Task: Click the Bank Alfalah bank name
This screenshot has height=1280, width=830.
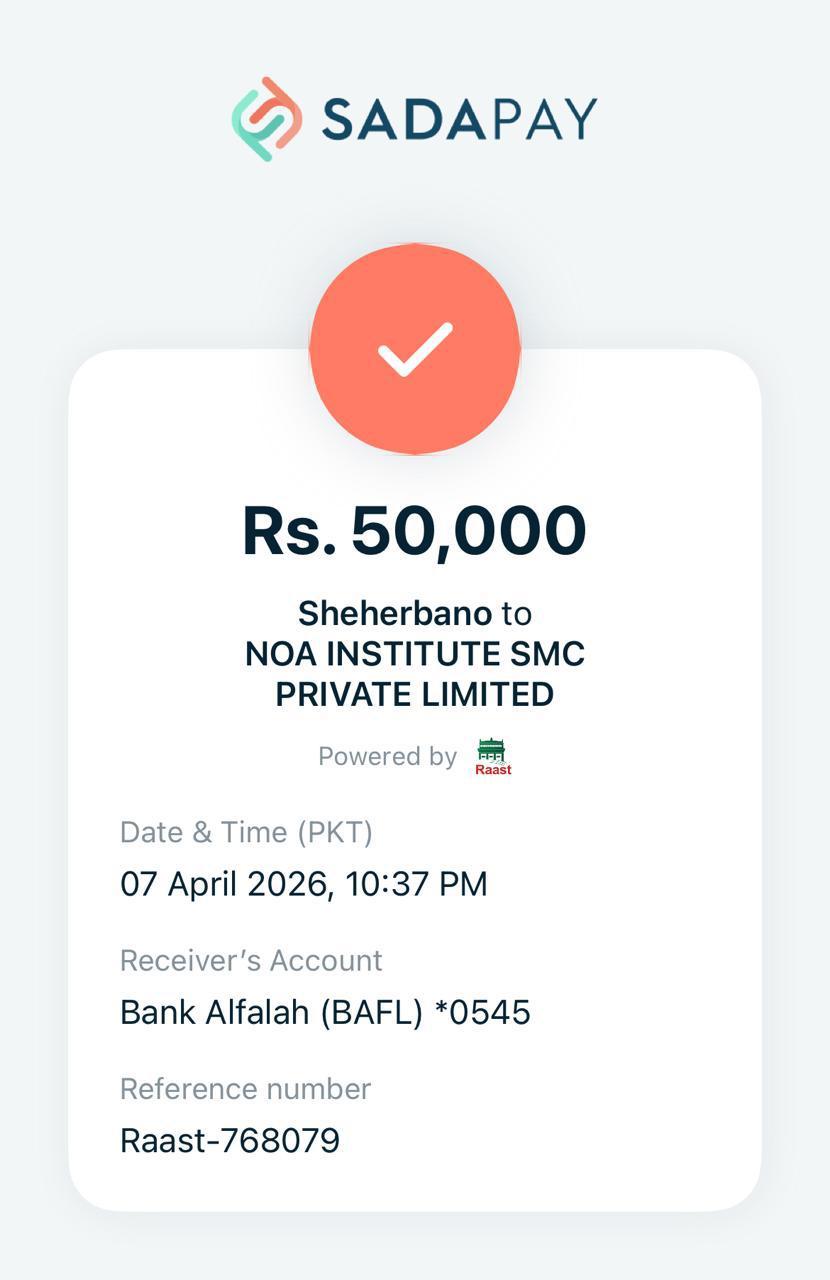Action: click(x=215, y=1012)
